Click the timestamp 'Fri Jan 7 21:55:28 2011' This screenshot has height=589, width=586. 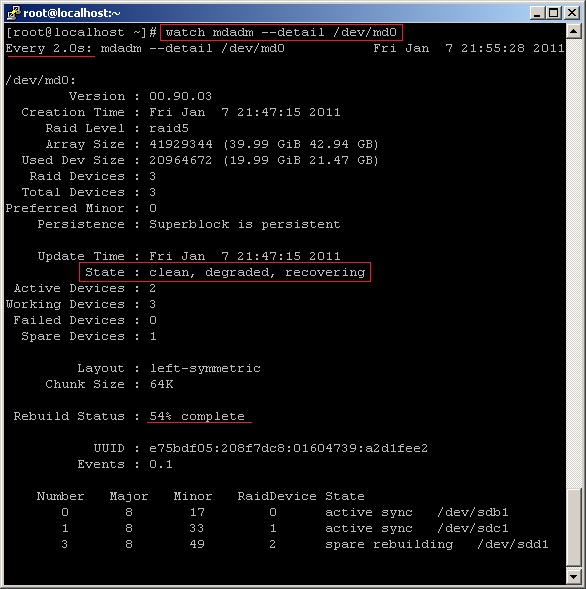[468, 48]
